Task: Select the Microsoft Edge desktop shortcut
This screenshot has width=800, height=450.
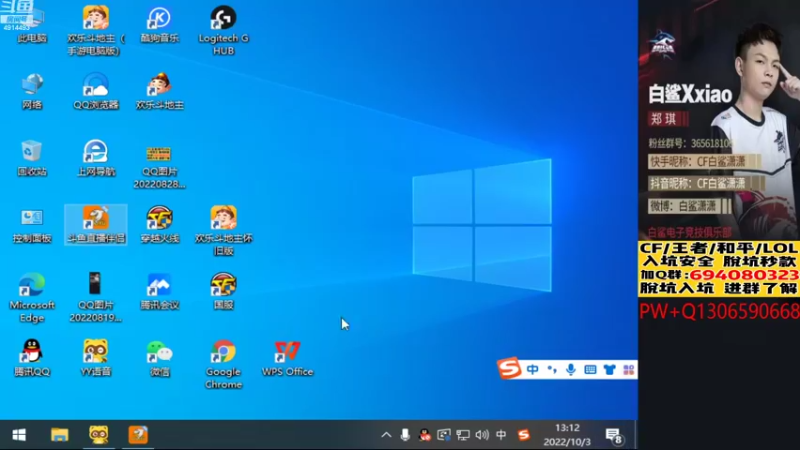Action: coord(32,298)
